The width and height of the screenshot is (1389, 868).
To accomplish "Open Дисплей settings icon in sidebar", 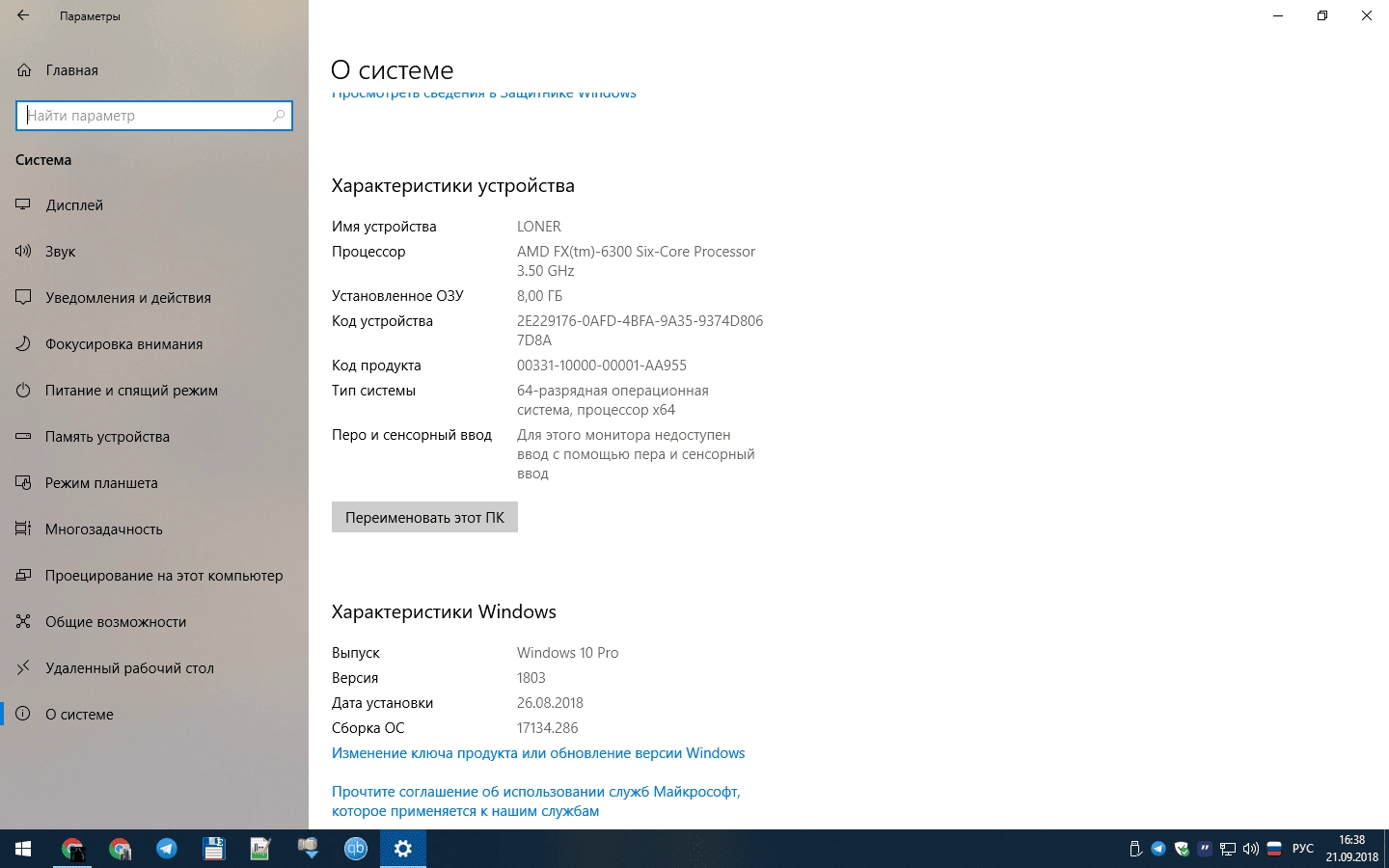I will point(24,204).
